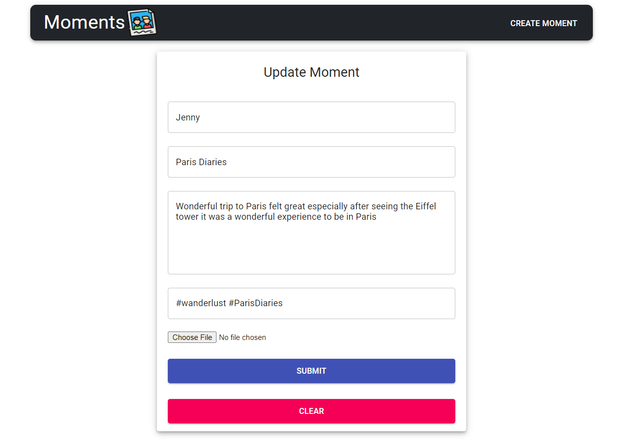The height and width of the screenshot is (444, 640).
Task: Focus the tags field with #wanderlust
Action: tap(311, 303)
